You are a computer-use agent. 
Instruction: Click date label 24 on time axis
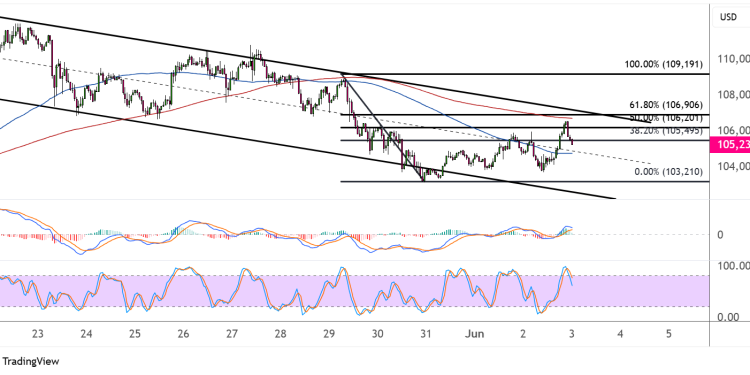(86, 334)
